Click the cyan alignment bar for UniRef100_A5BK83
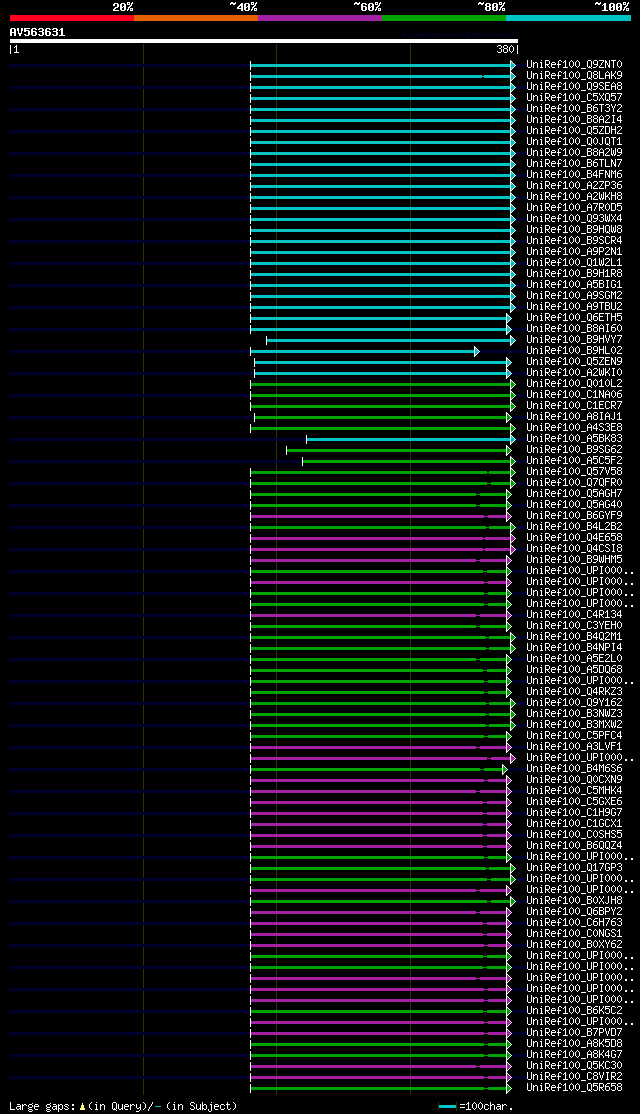Screen dimensions: 640x1114 411,439
